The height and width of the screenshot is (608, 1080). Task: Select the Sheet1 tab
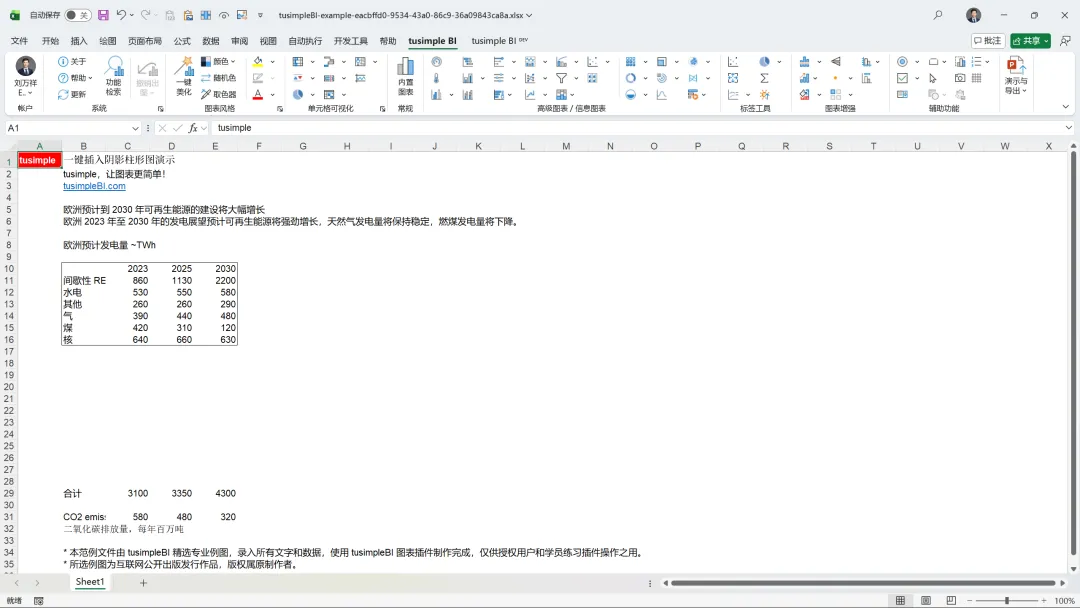[90, 582]
